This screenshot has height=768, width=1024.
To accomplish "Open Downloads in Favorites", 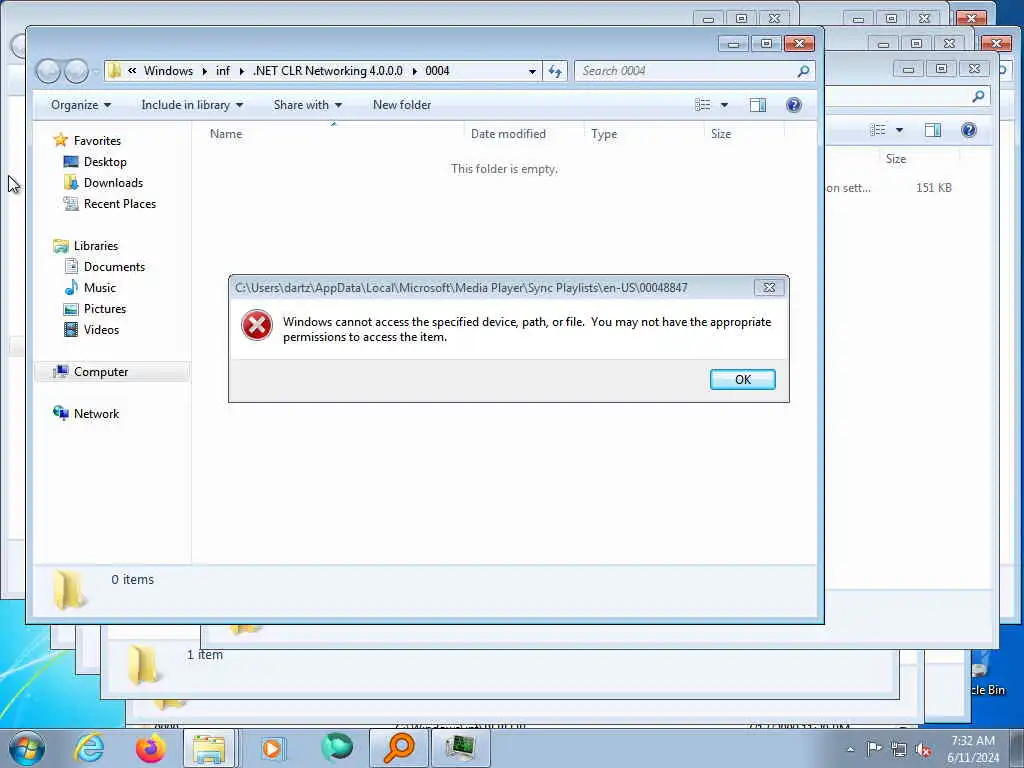I will coord(113,183).
